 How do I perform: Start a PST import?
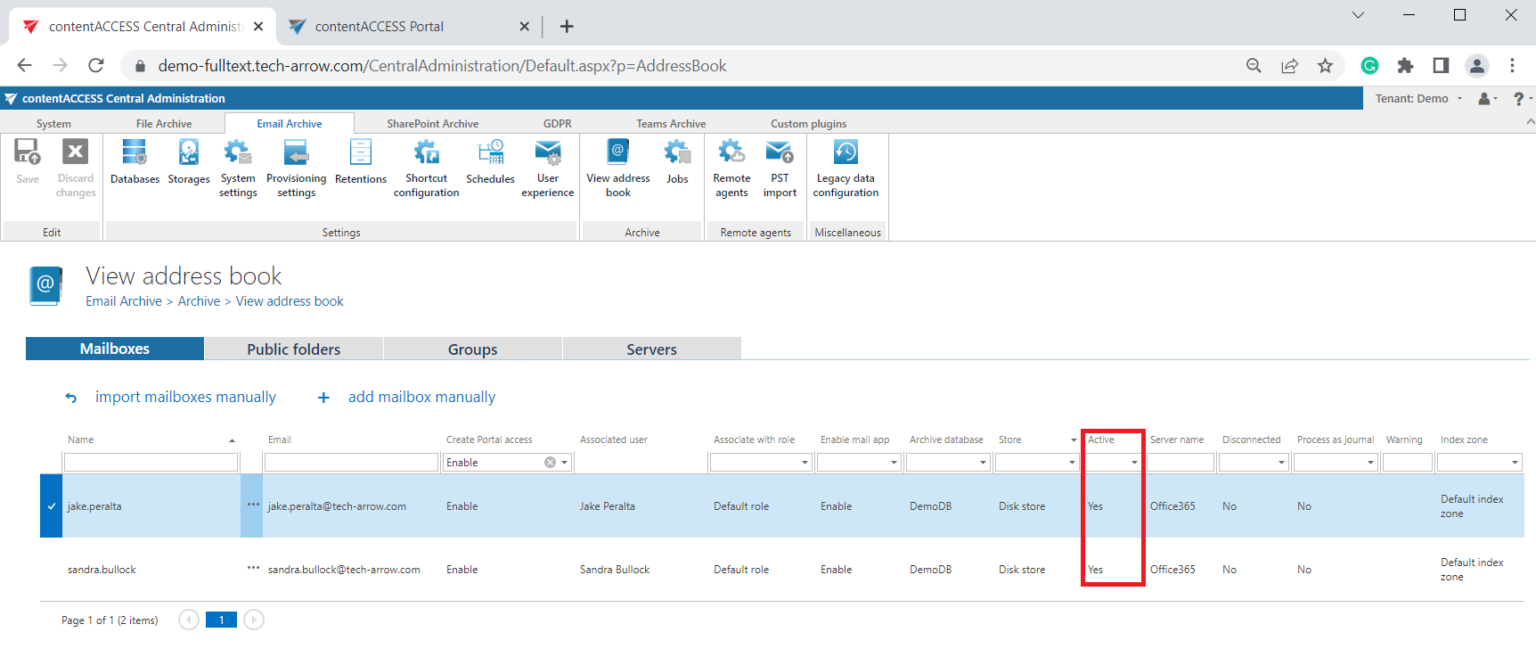tap(779, 166)
